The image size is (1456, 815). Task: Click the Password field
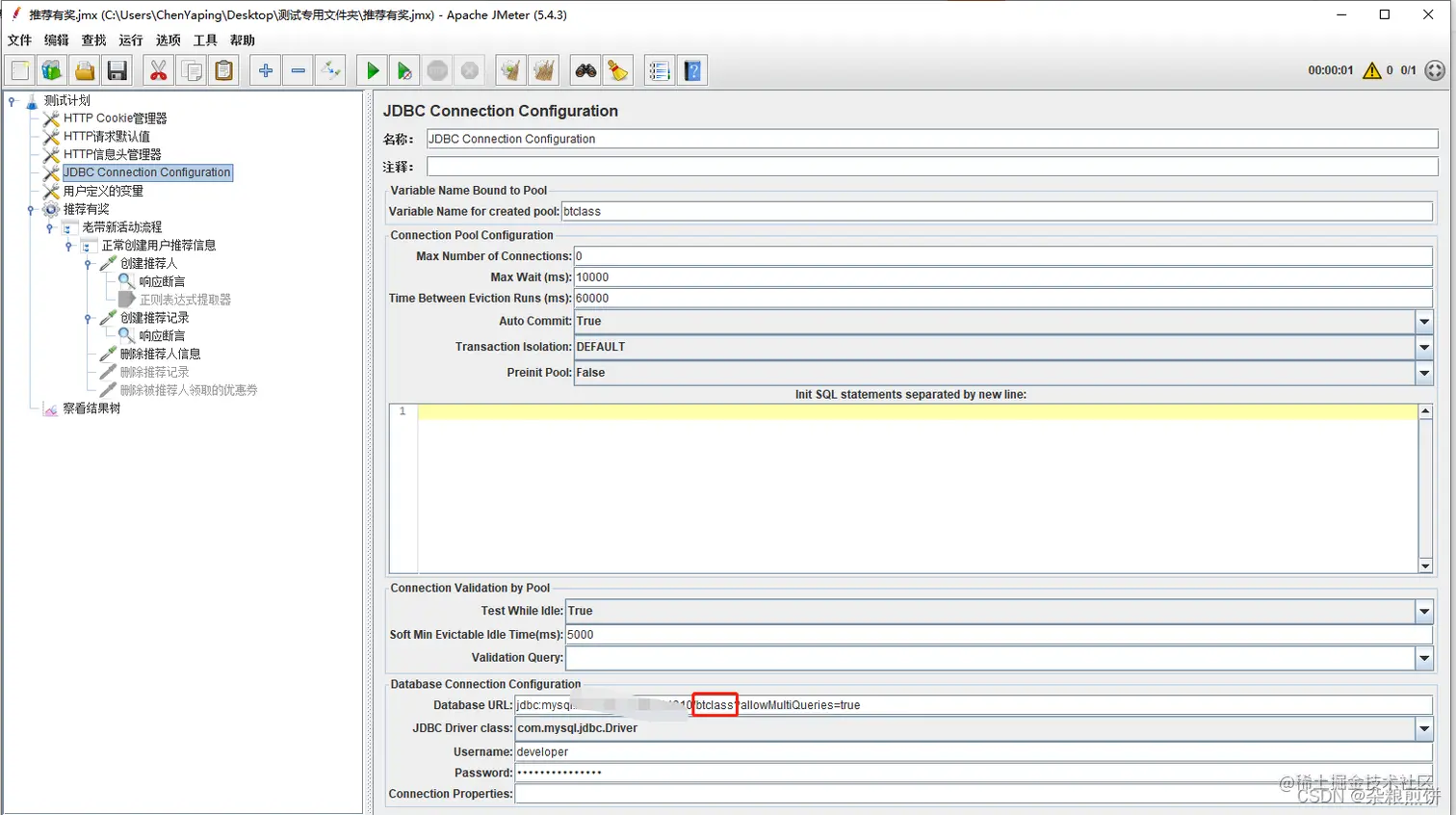[x=974, y=774]
